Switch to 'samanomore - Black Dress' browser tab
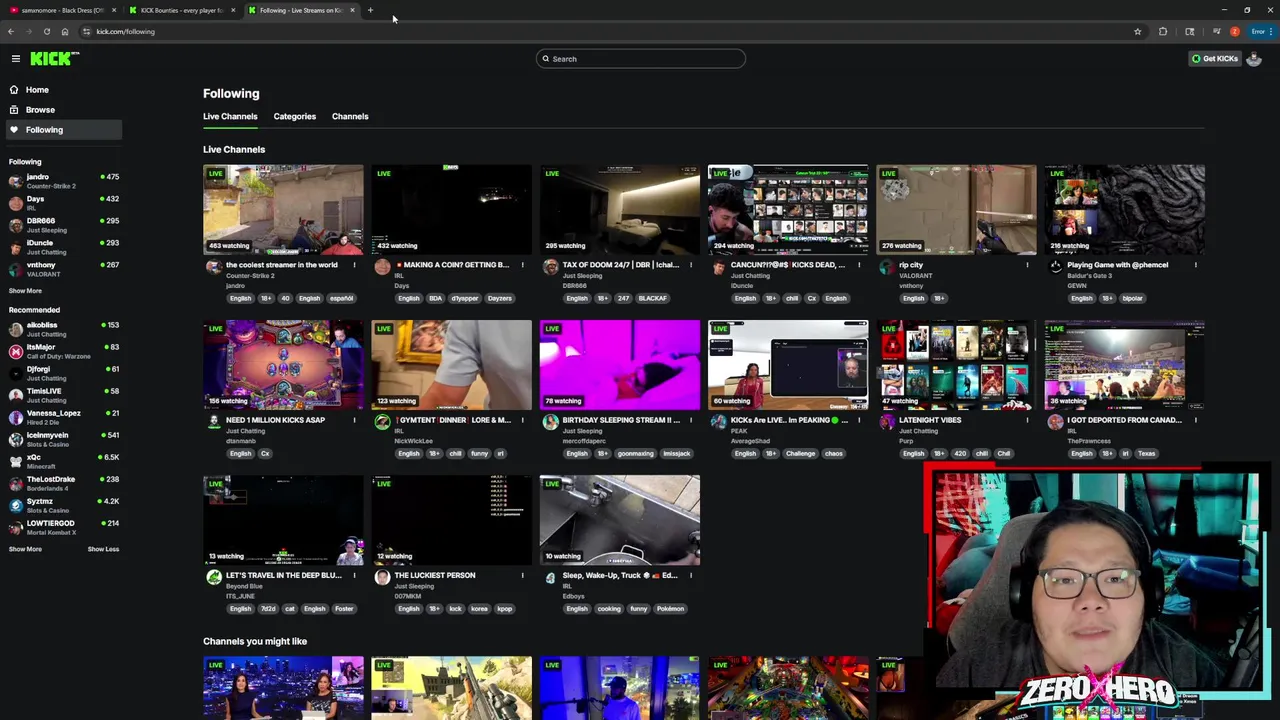 [62, 10]
